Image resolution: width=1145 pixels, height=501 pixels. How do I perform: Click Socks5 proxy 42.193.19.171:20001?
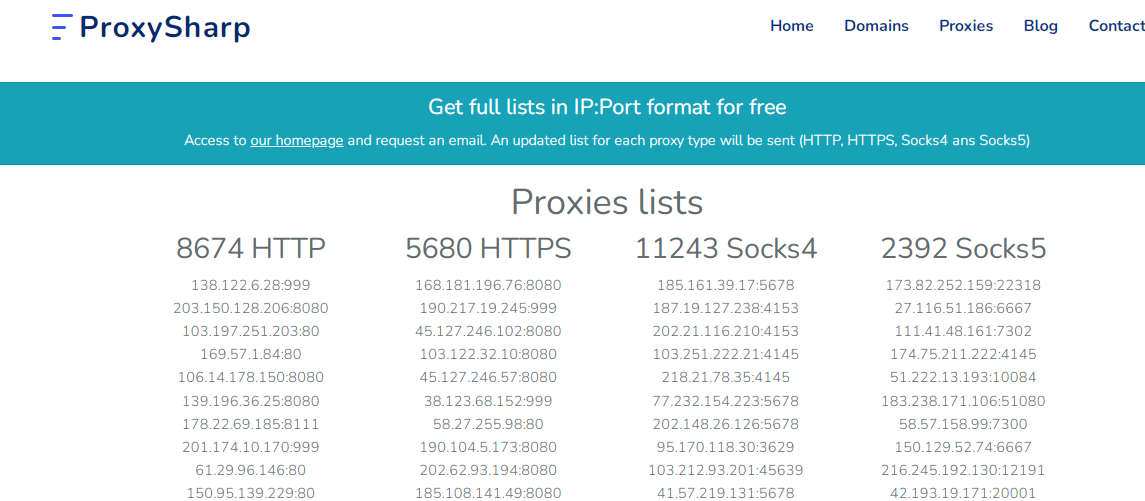point(964,493)
